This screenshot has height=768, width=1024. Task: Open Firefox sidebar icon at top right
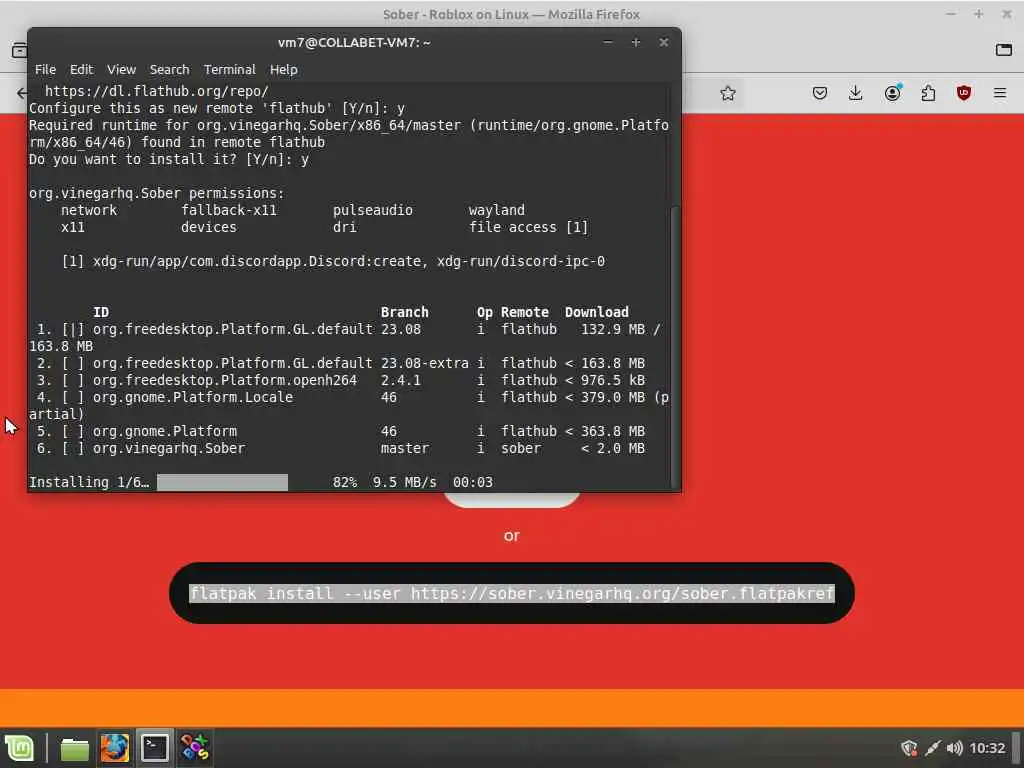(x=1004, y=50)
